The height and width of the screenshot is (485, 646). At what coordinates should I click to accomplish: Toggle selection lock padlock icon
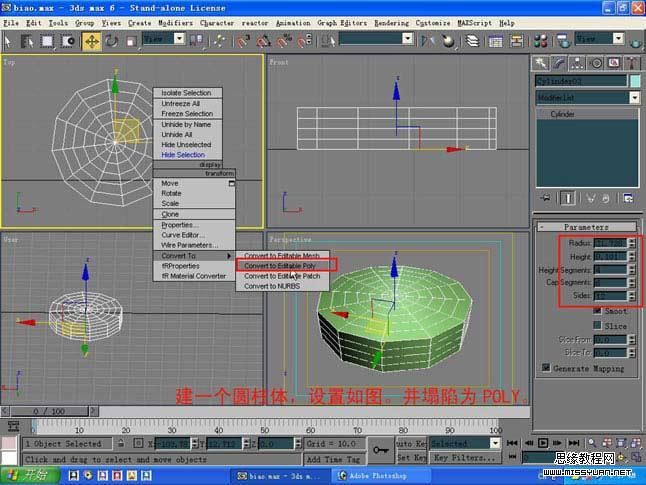click(x=121, y=443)
